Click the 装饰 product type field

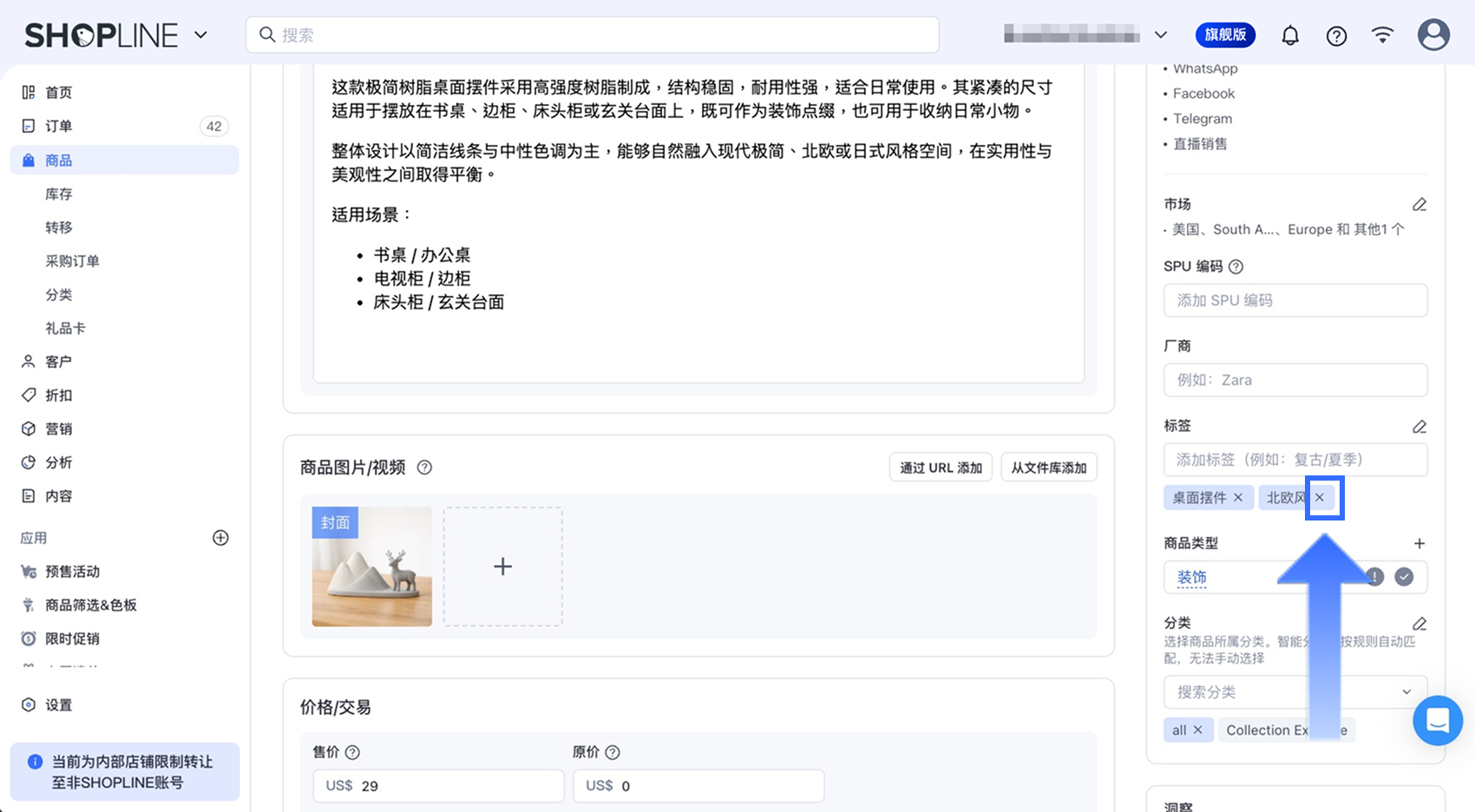click(1295, 577)
